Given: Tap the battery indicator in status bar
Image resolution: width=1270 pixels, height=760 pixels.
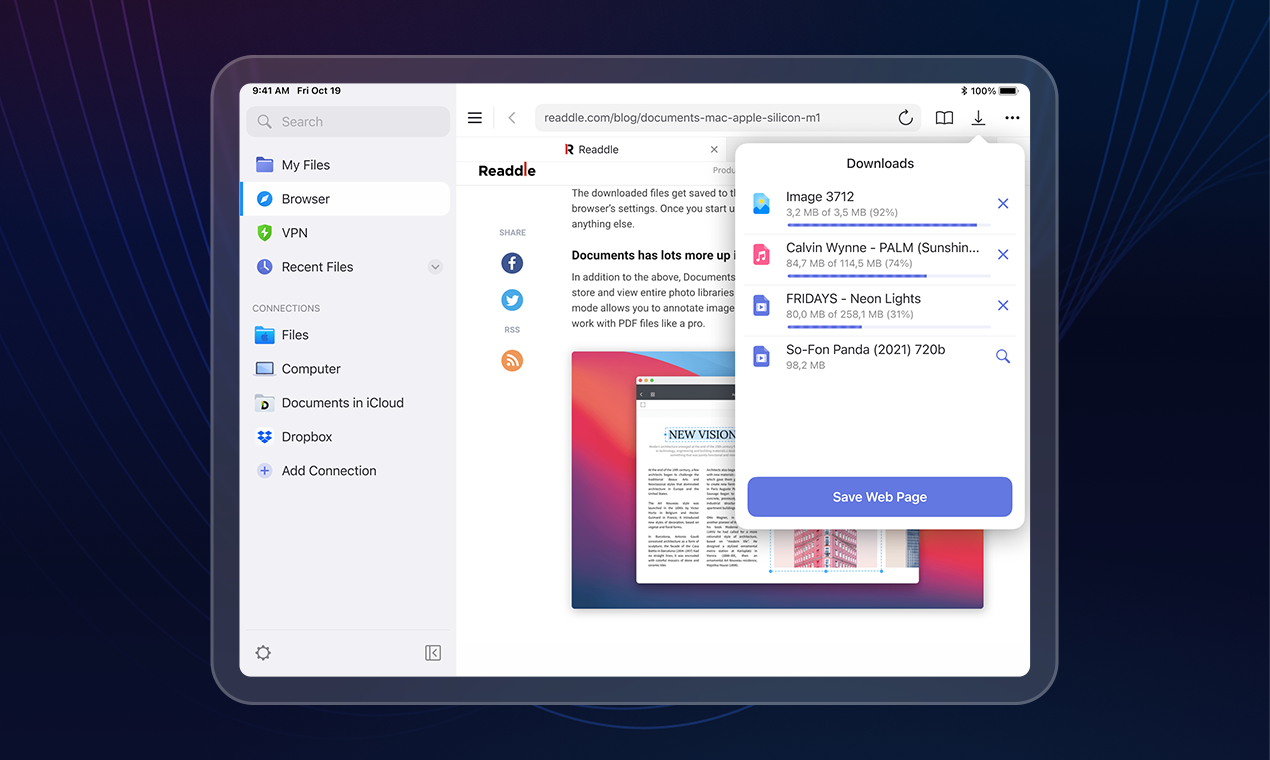Looking at the screenshot, I should [x=1008, y=91].
